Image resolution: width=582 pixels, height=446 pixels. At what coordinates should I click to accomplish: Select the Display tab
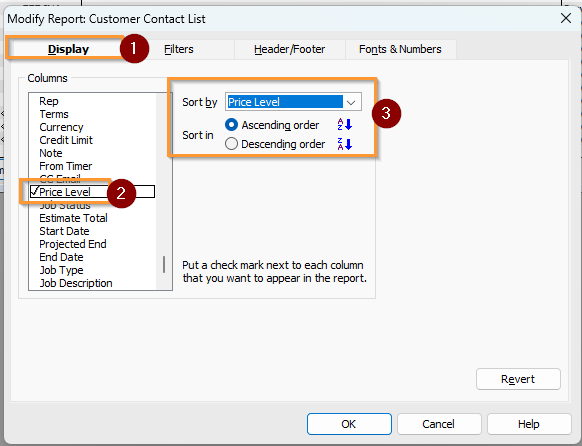pyautogui.click(x=68, y=49)
